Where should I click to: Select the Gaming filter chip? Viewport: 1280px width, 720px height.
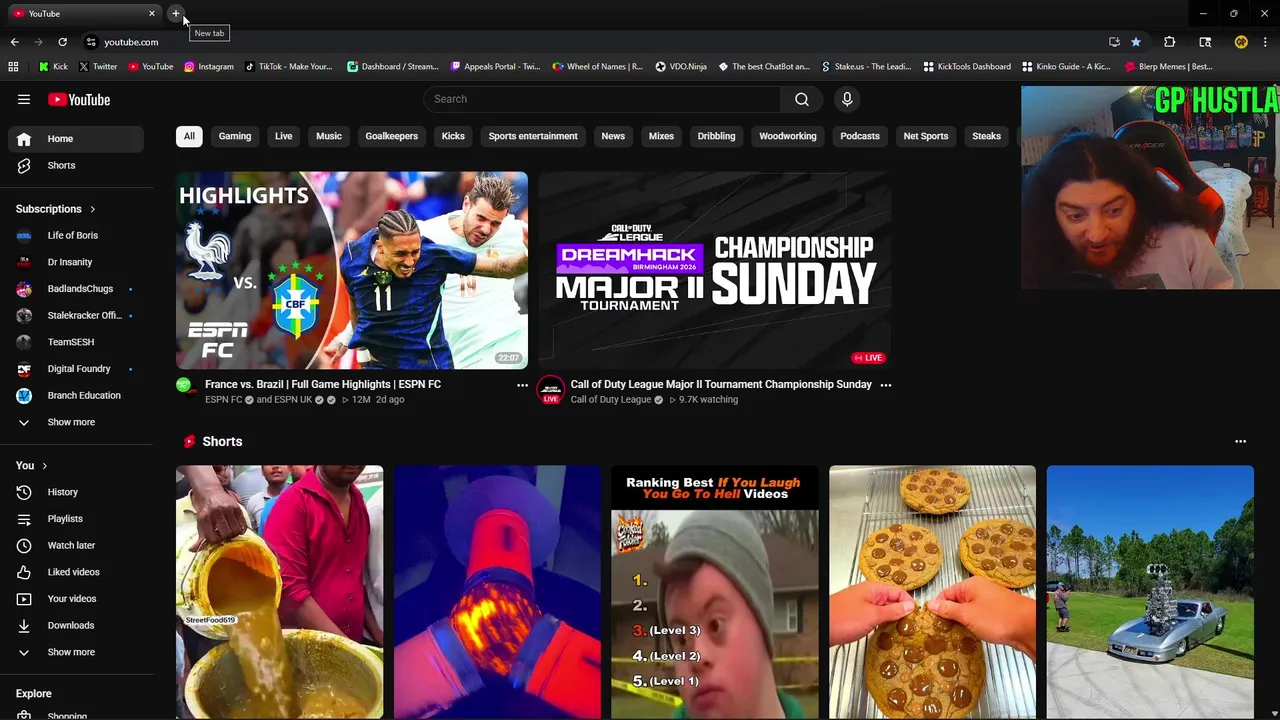235,136
